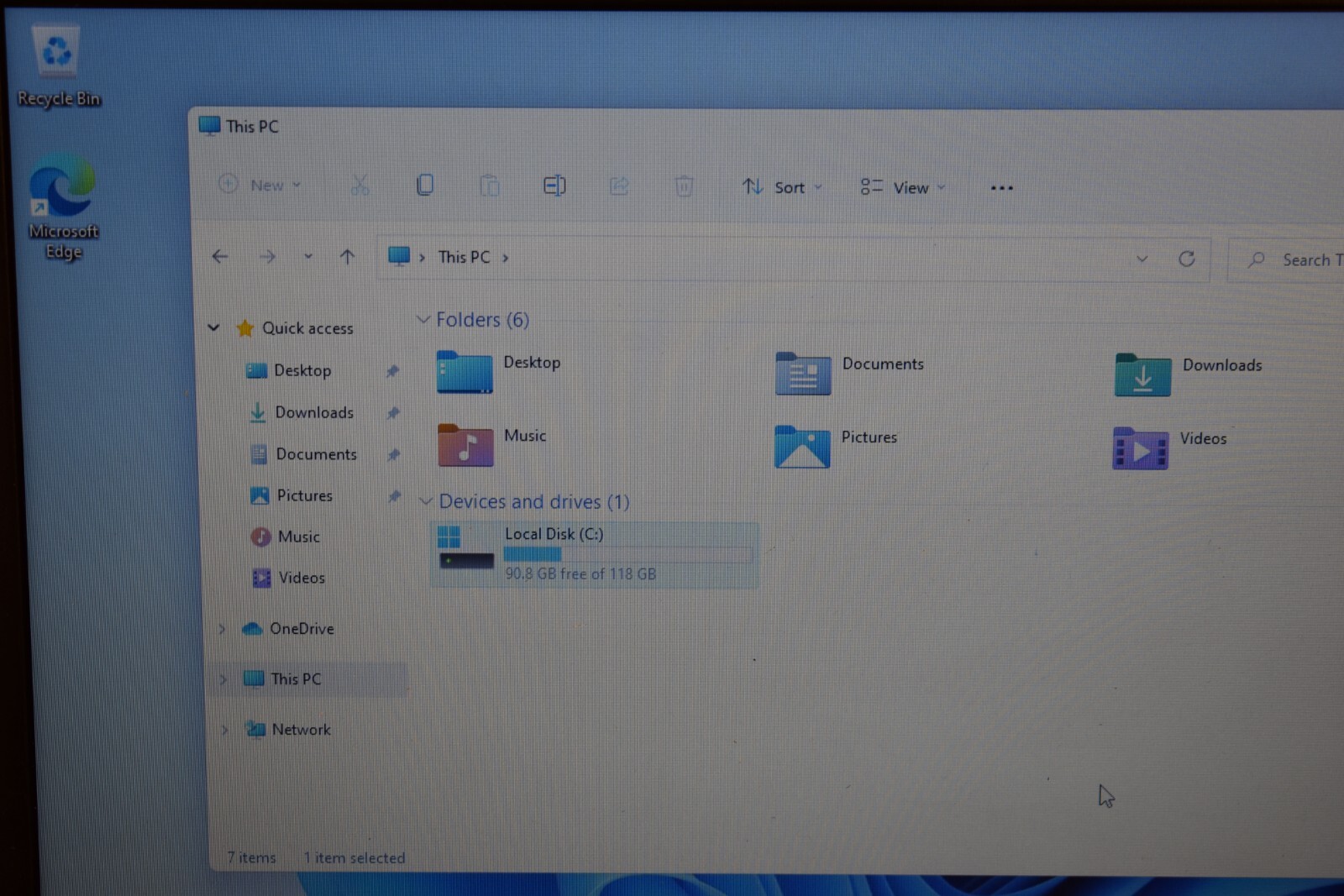Screen dimensions: 1344x896
Task: Click the This PC window title
Action: (x=252, y=127)
